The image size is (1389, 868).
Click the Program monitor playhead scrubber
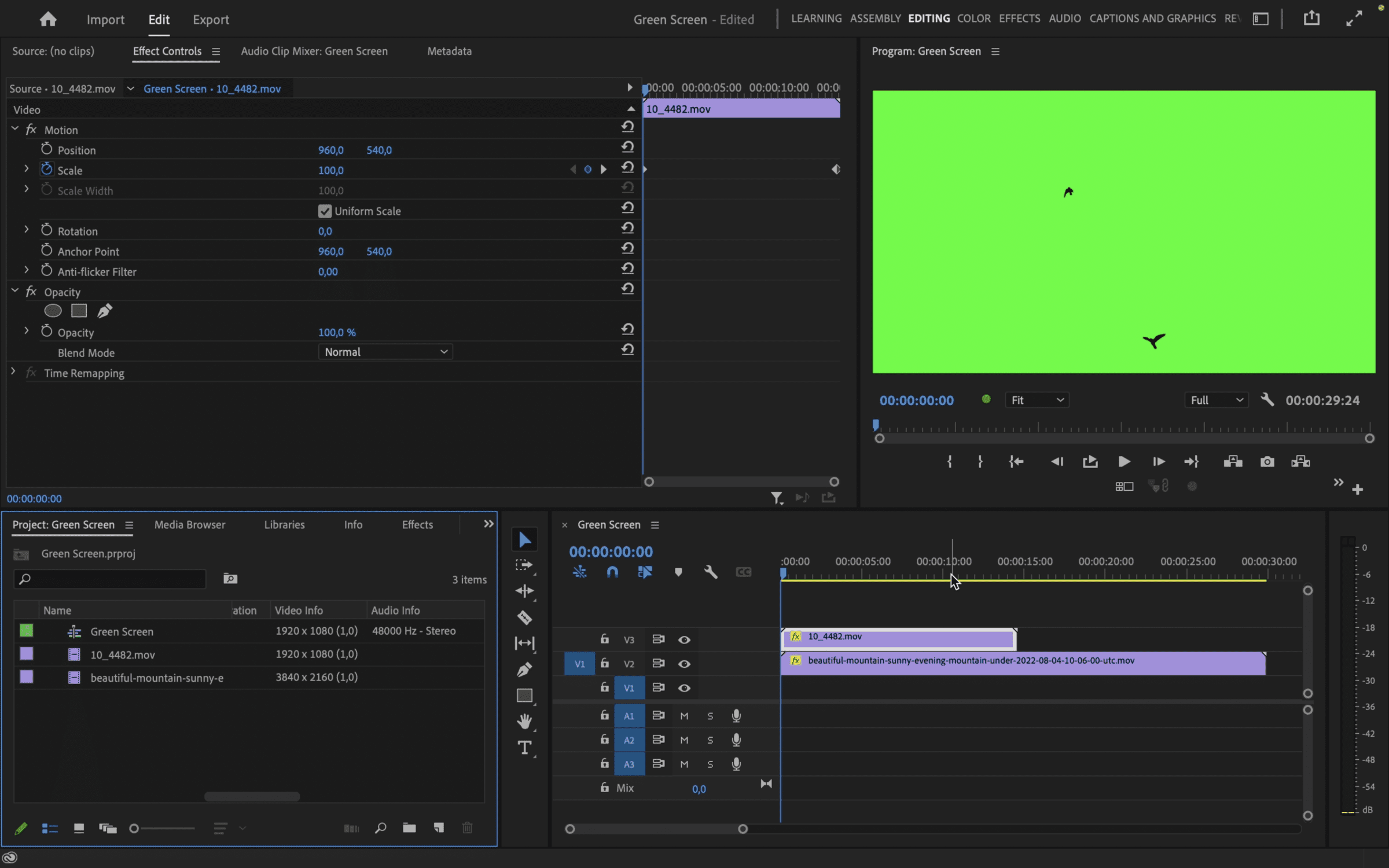[876, 425]
